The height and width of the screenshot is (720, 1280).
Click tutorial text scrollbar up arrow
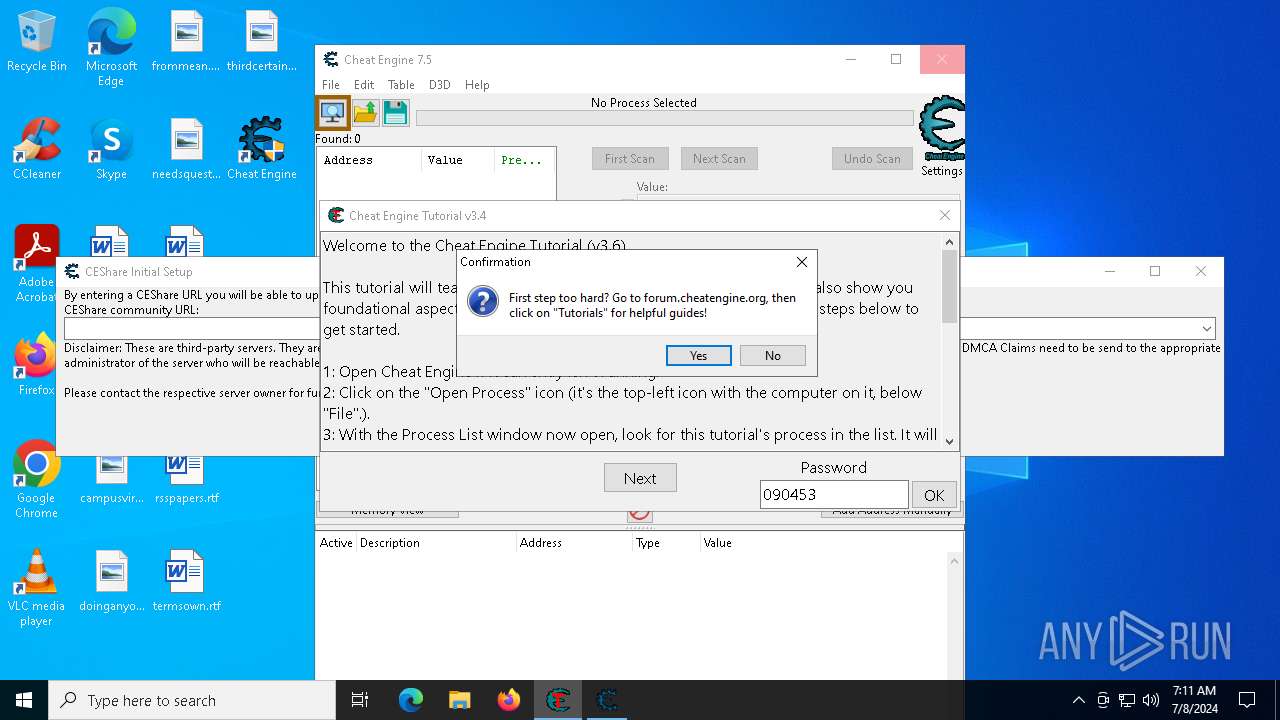click(x=950, y=241)
